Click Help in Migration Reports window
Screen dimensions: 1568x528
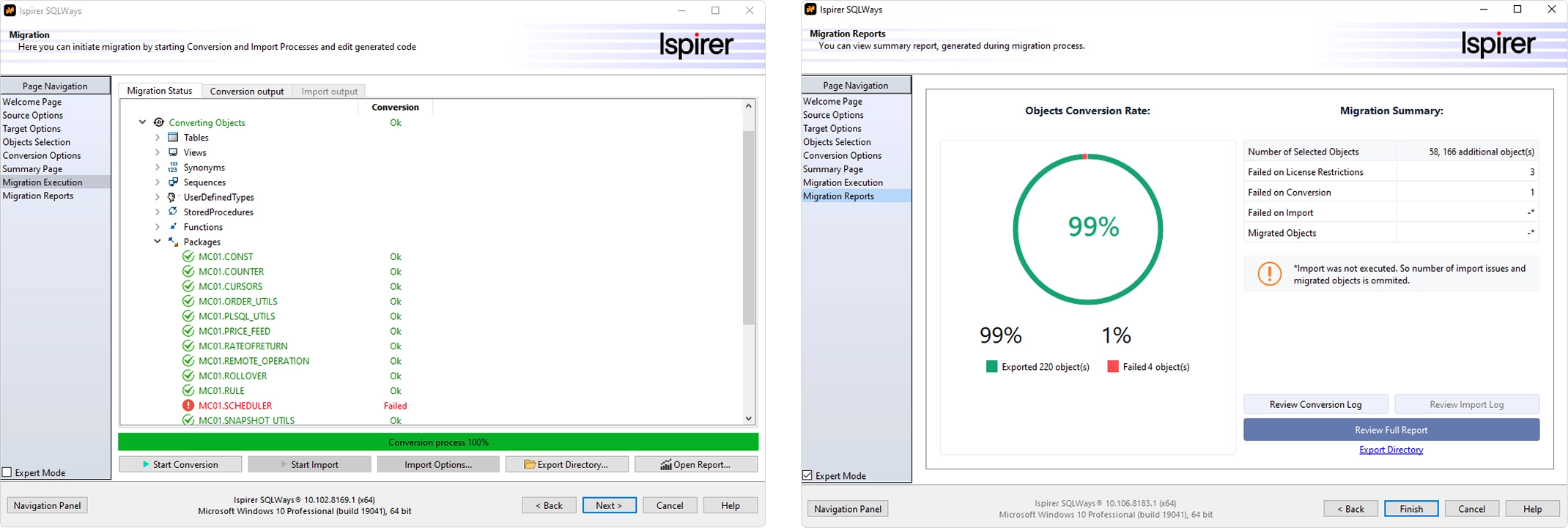(1532, 509)
